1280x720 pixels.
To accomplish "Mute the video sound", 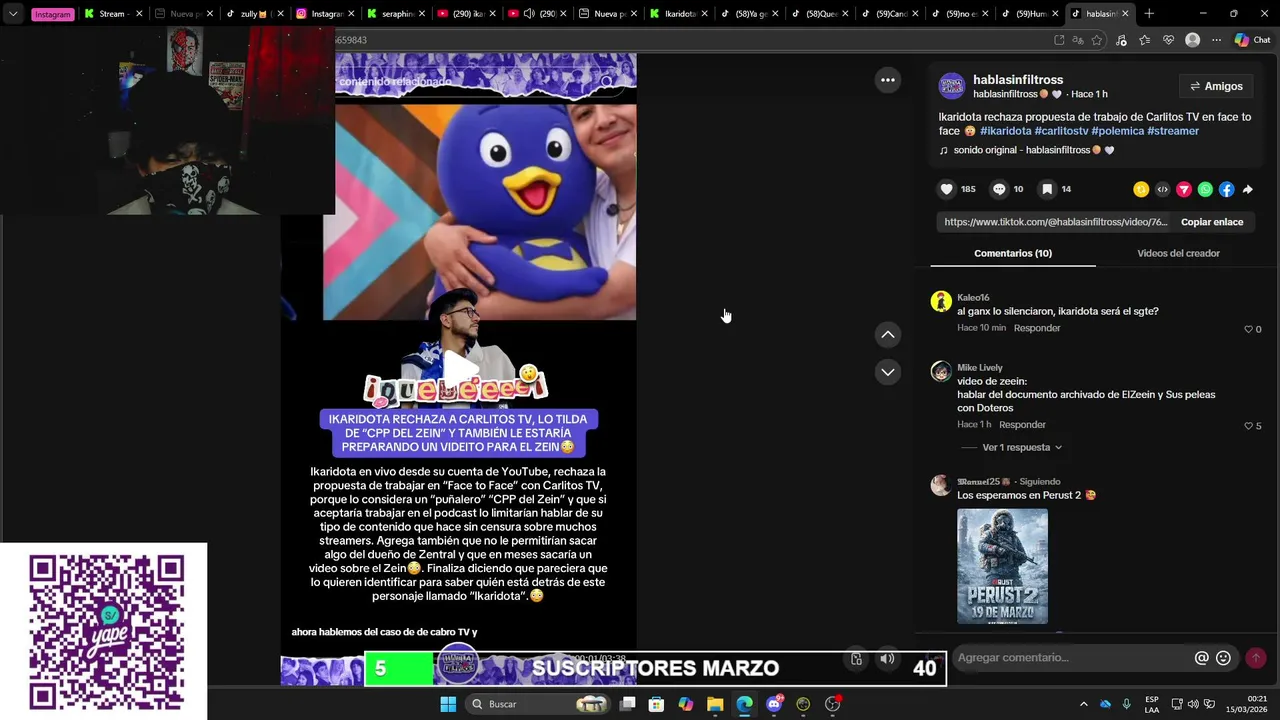I will click(887, 659).
